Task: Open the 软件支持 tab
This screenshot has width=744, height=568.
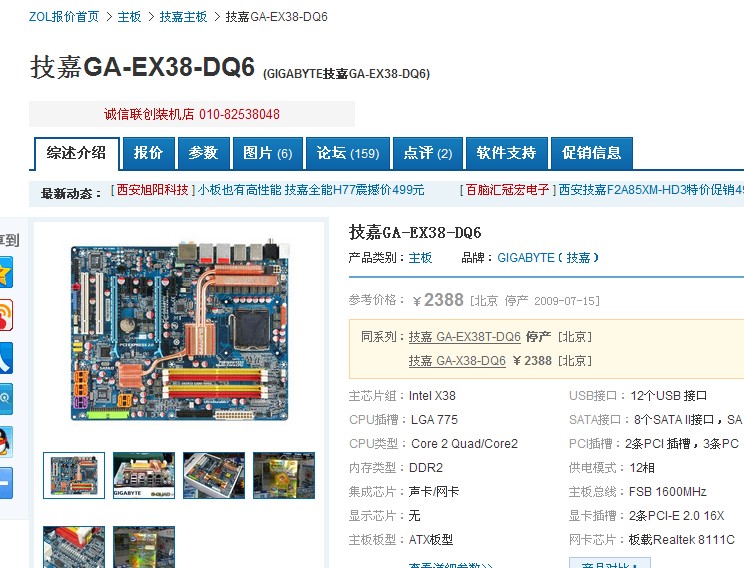Action: [507, 153]
